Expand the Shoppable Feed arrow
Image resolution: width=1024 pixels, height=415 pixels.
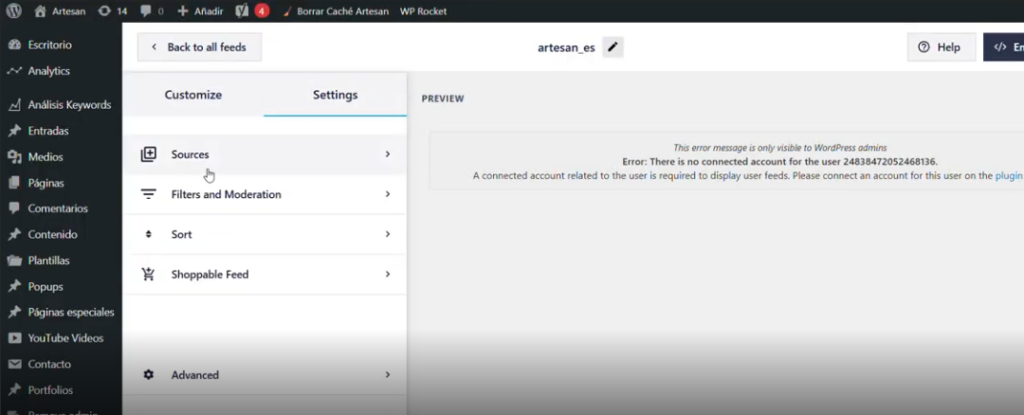pos(388,274)
